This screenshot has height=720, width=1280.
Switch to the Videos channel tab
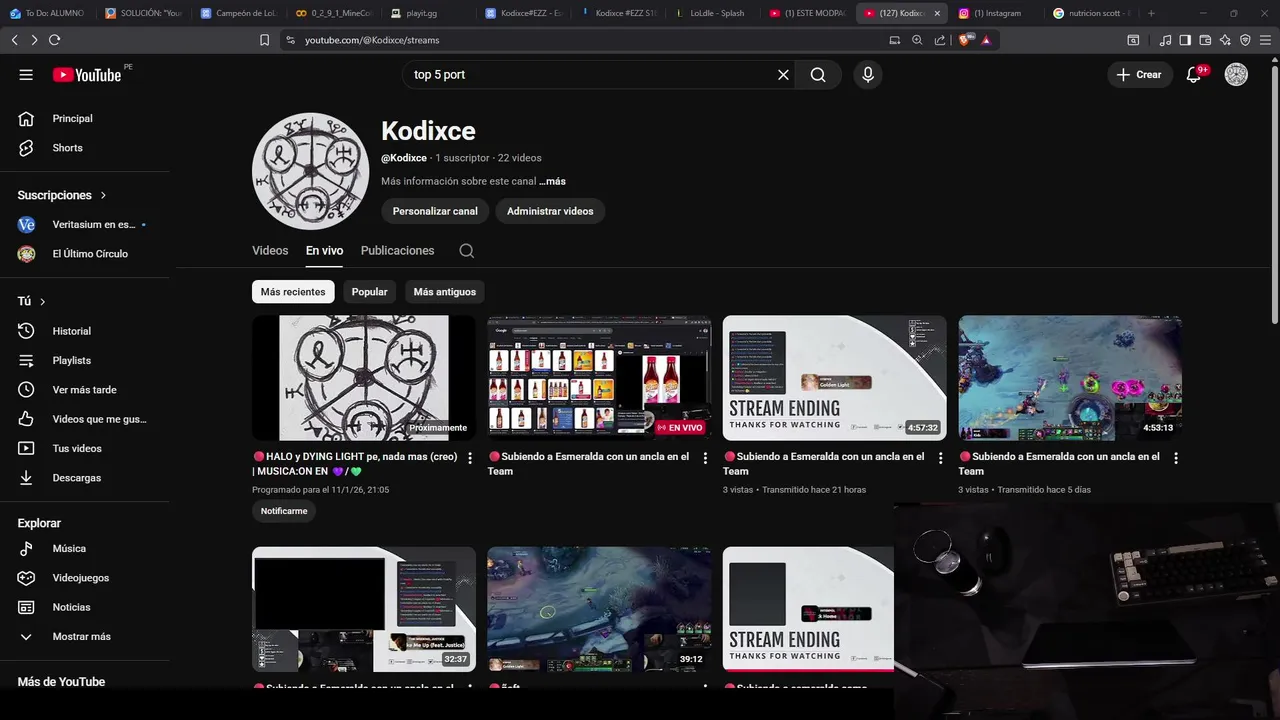pos(270,251)
